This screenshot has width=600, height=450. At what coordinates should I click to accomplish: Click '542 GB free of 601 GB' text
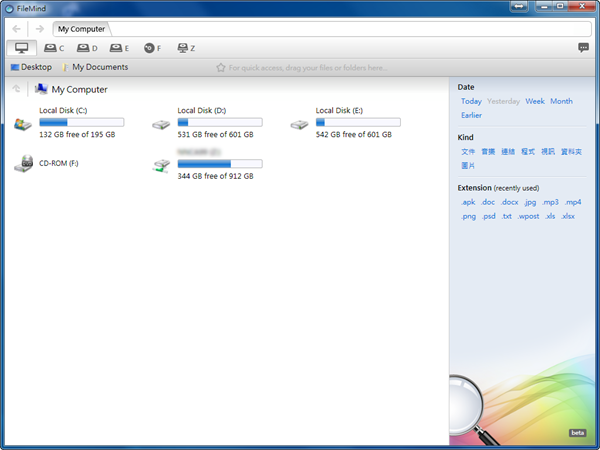tap(354, 135)
